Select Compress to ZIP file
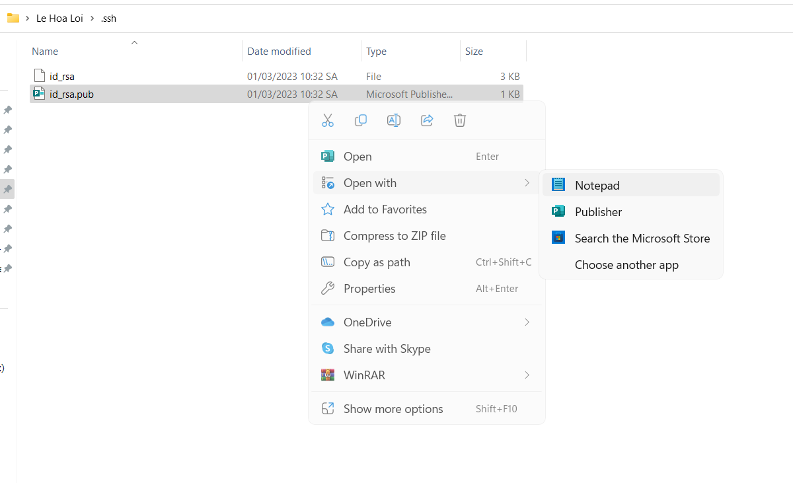Screen dimensions: 793x483 (x=394, y=236)
